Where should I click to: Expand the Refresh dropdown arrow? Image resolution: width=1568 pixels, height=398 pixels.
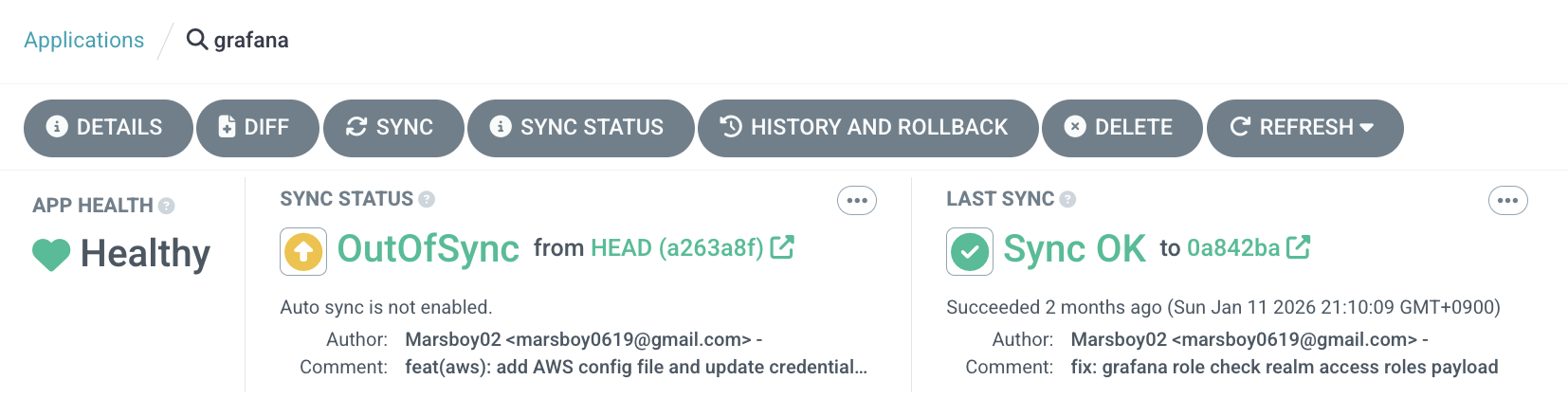coord(1367,127)
